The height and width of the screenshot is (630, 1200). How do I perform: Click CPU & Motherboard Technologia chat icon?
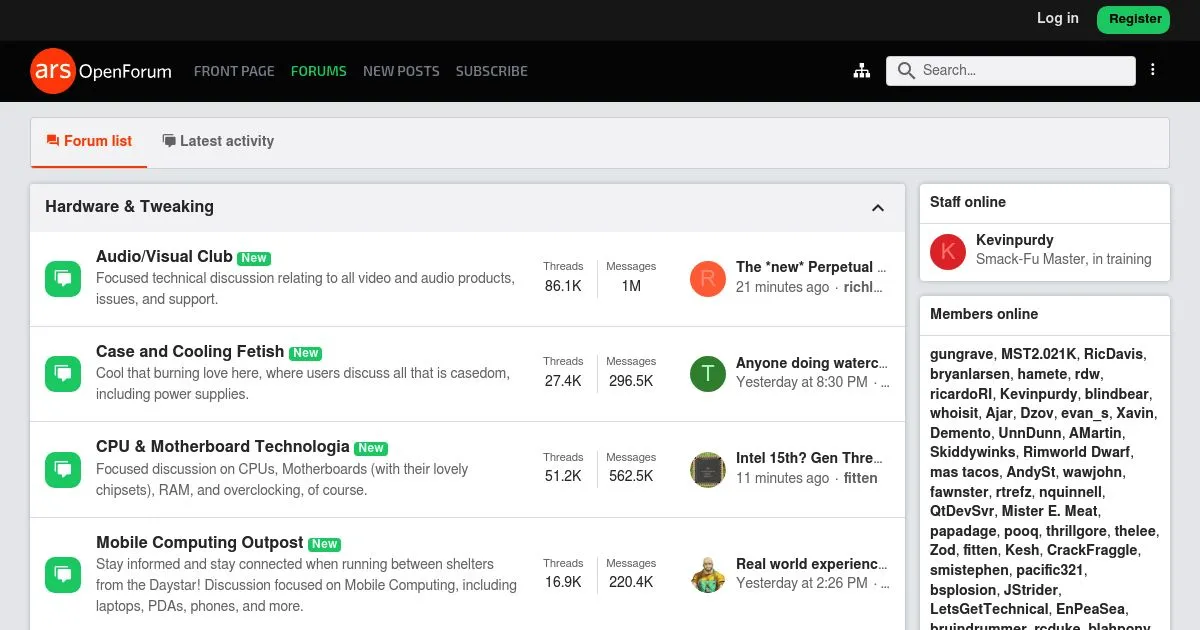[x=63, y=469]
